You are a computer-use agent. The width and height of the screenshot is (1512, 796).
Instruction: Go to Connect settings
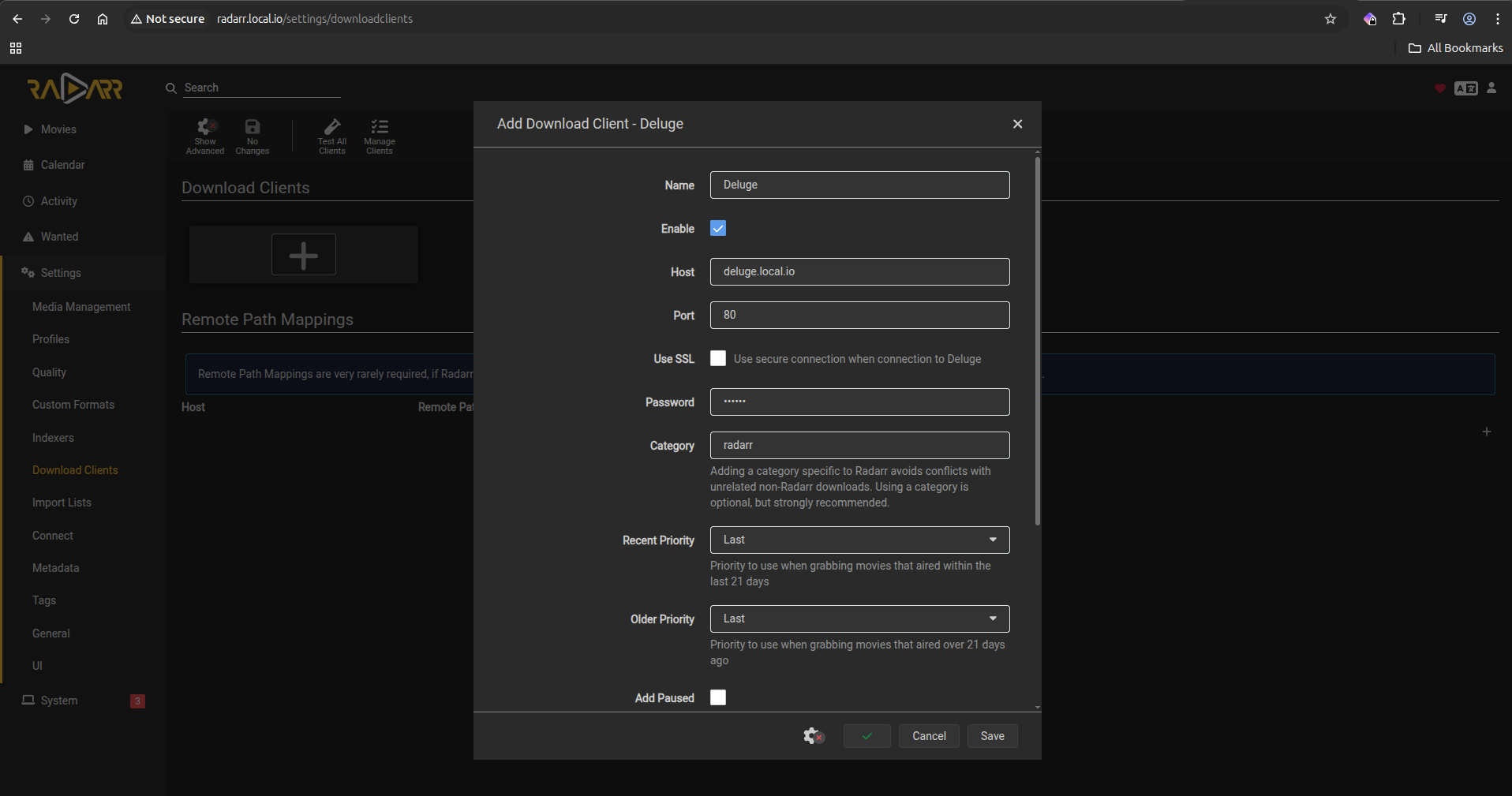[x=53, y=536]
